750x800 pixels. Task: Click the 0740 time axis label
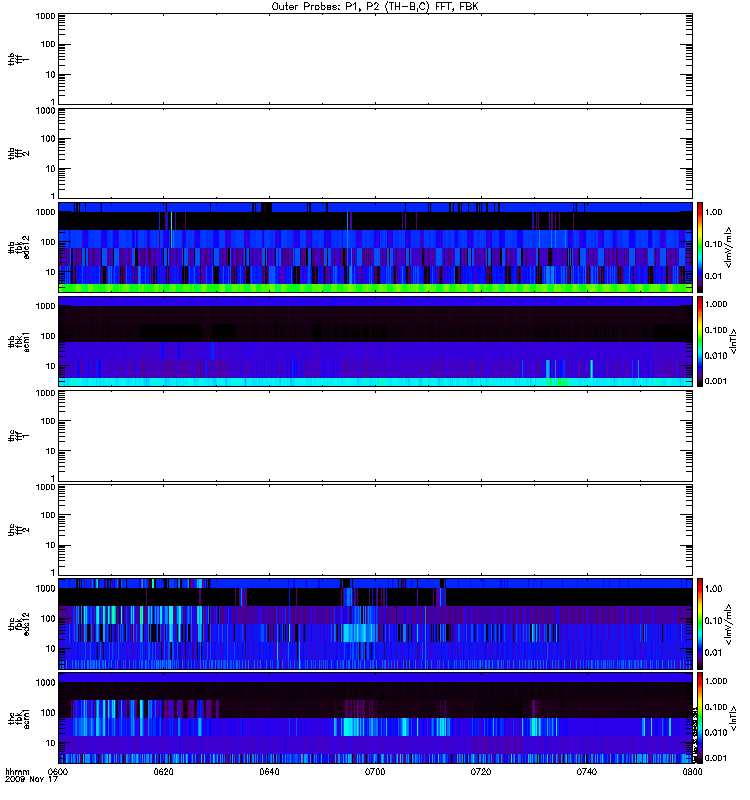(x=587, y=771)
